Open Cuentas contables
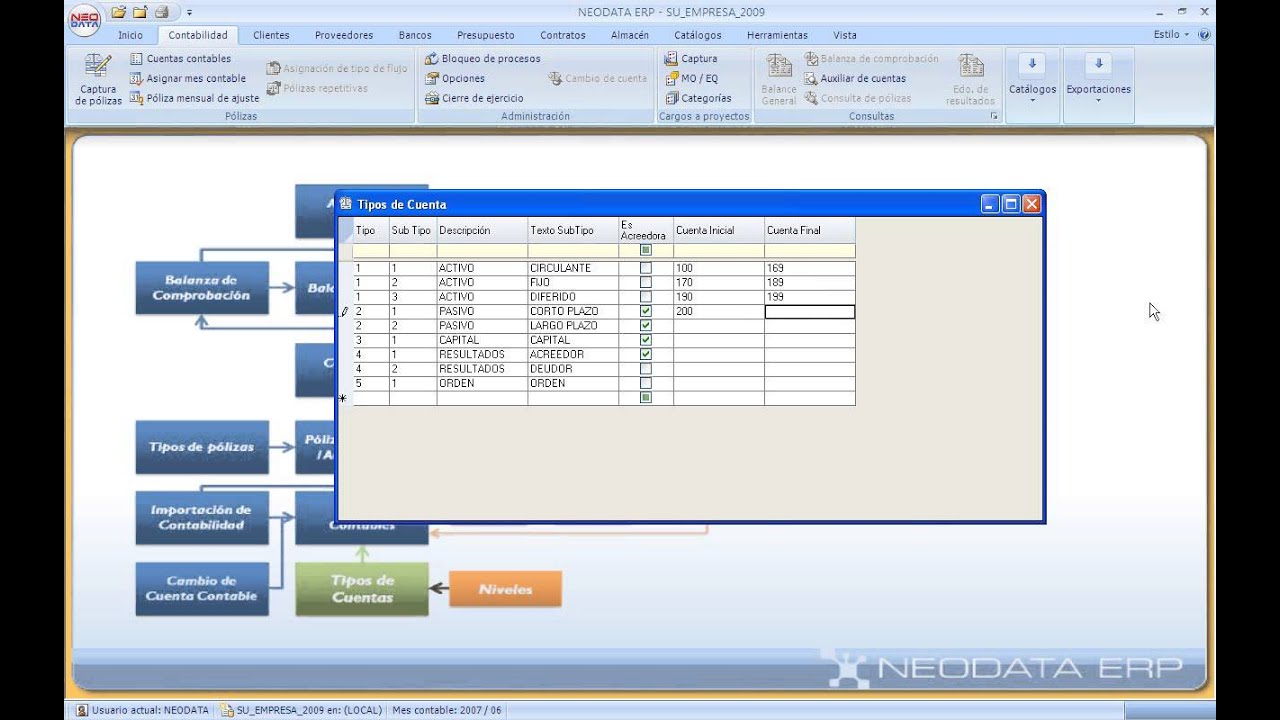This screenshot has height=720, width=1280. 181,59
